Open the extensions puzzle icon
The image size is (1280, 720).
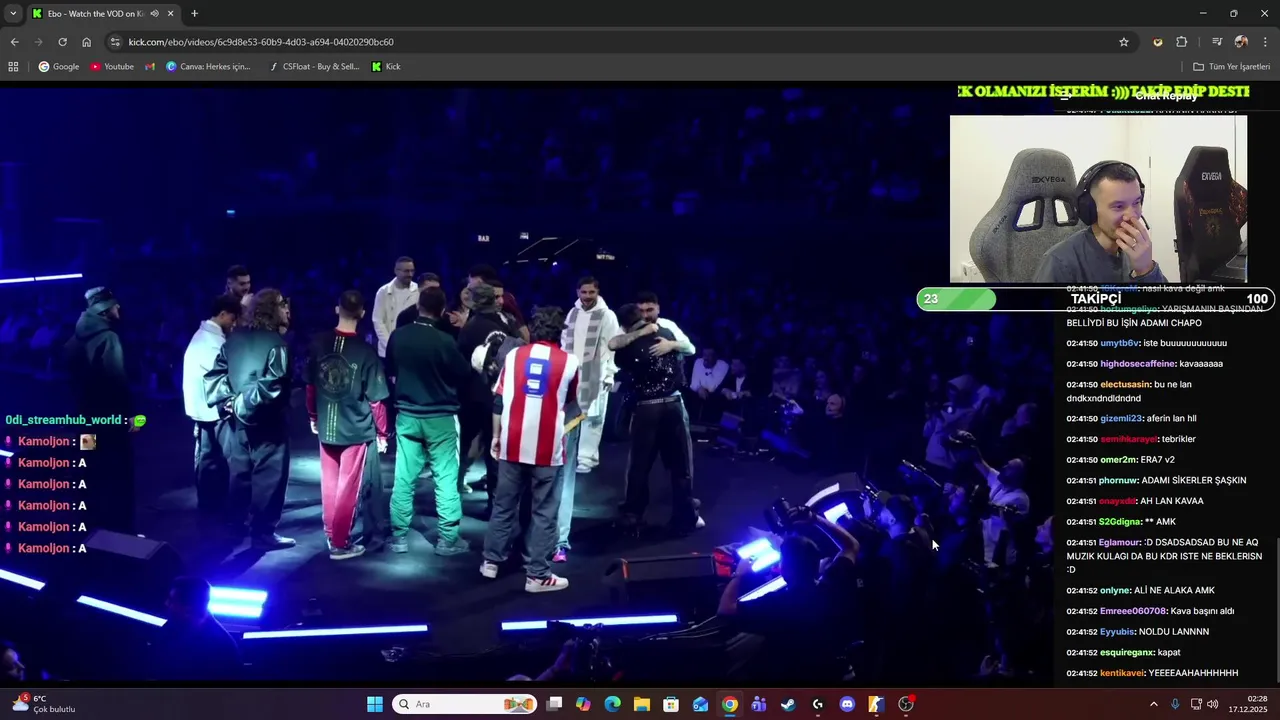[1182, 42]
